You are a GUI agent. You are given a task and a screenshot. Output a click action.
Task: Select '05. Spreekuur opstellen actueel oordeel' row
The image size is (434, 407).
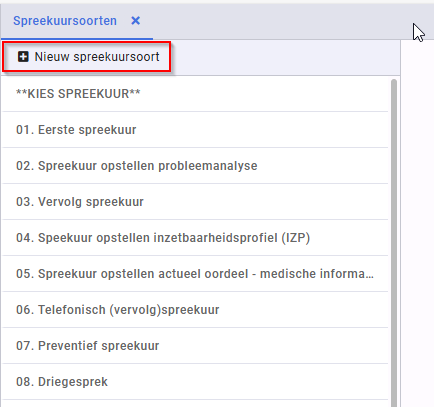click(195, 274)
